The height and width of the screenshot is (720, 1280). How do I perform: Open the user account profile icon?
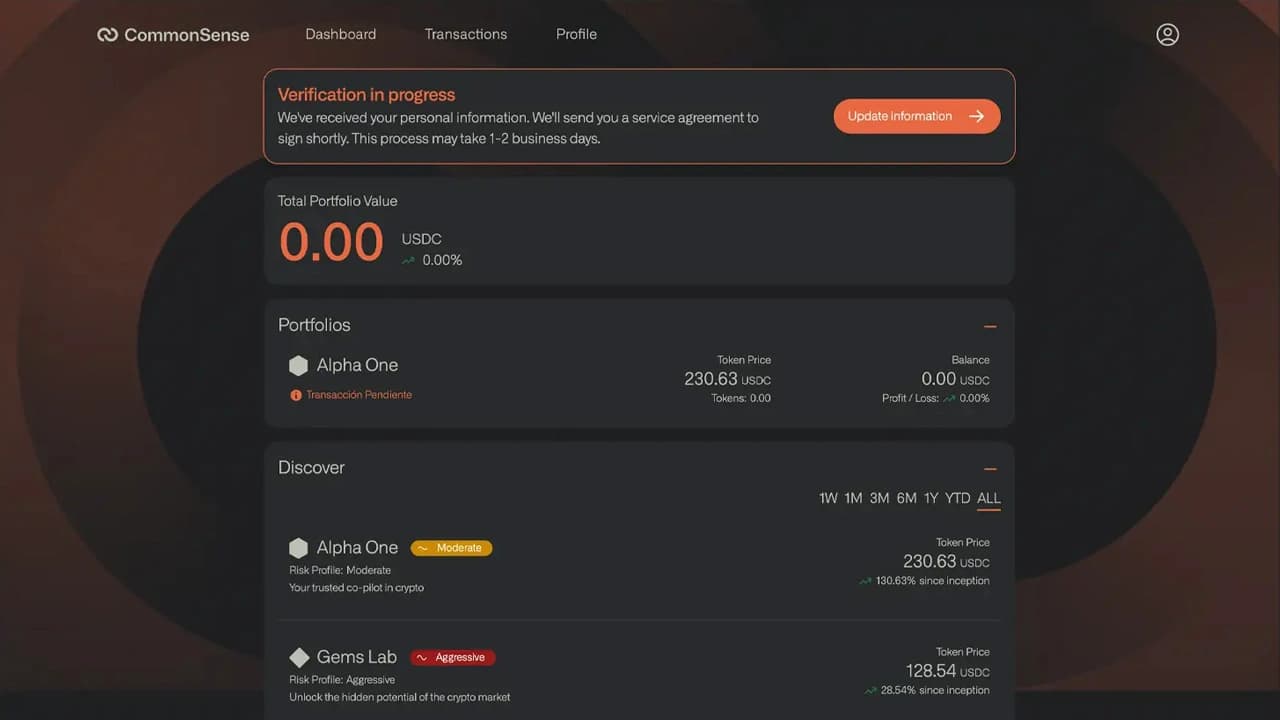coord(1167,35)
